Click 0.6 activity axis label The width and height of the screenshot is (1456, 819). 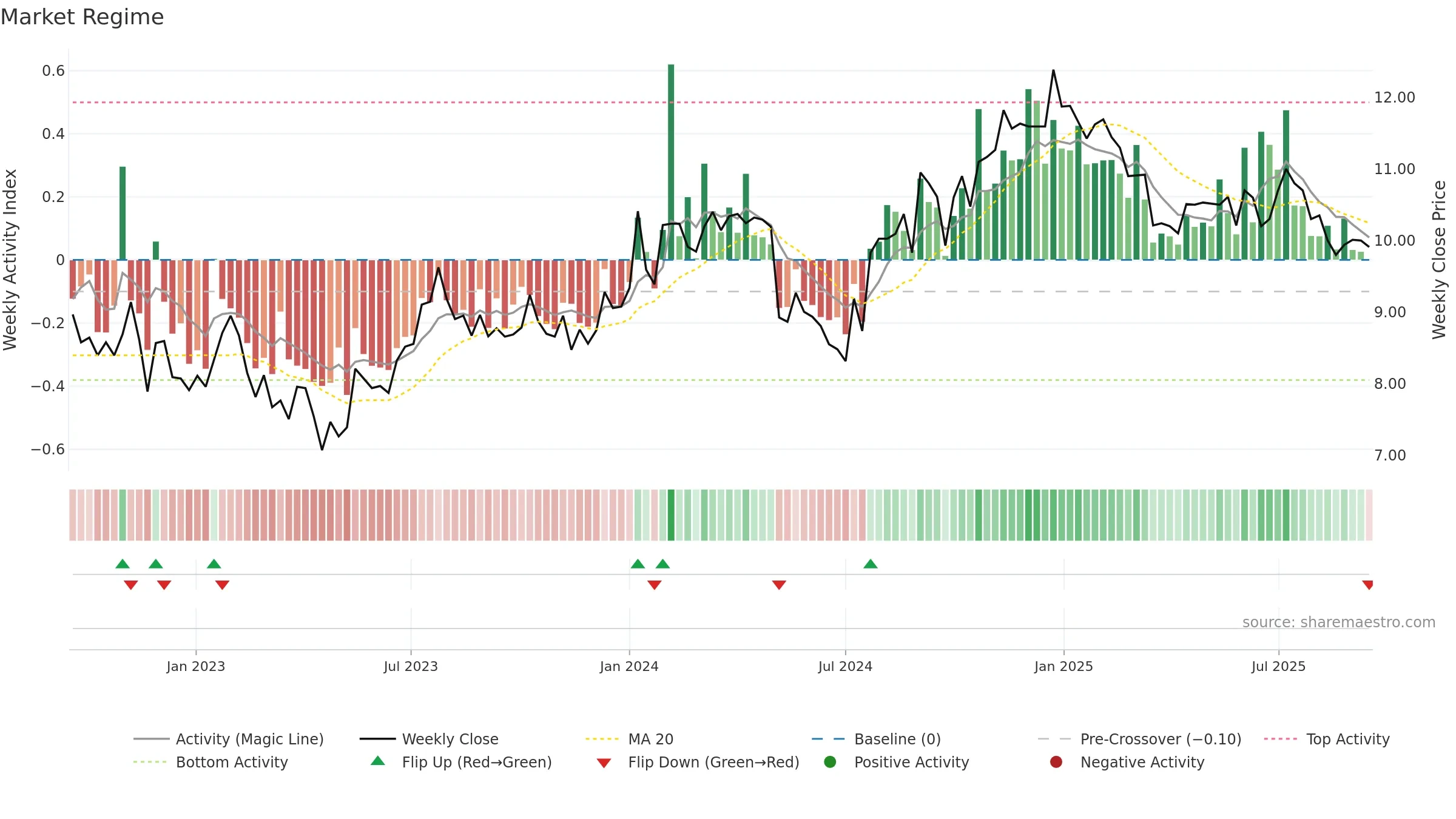[53, 71]
